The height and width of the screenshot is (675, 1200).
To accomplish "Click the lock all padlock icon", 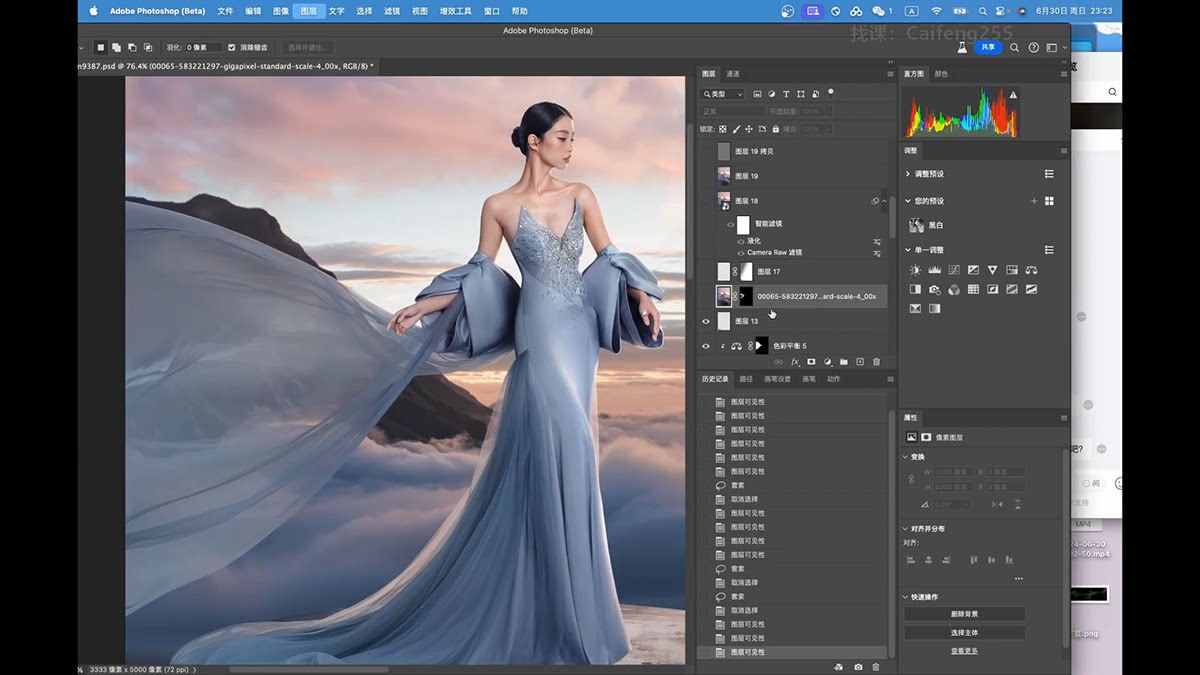I will point(774,129).
